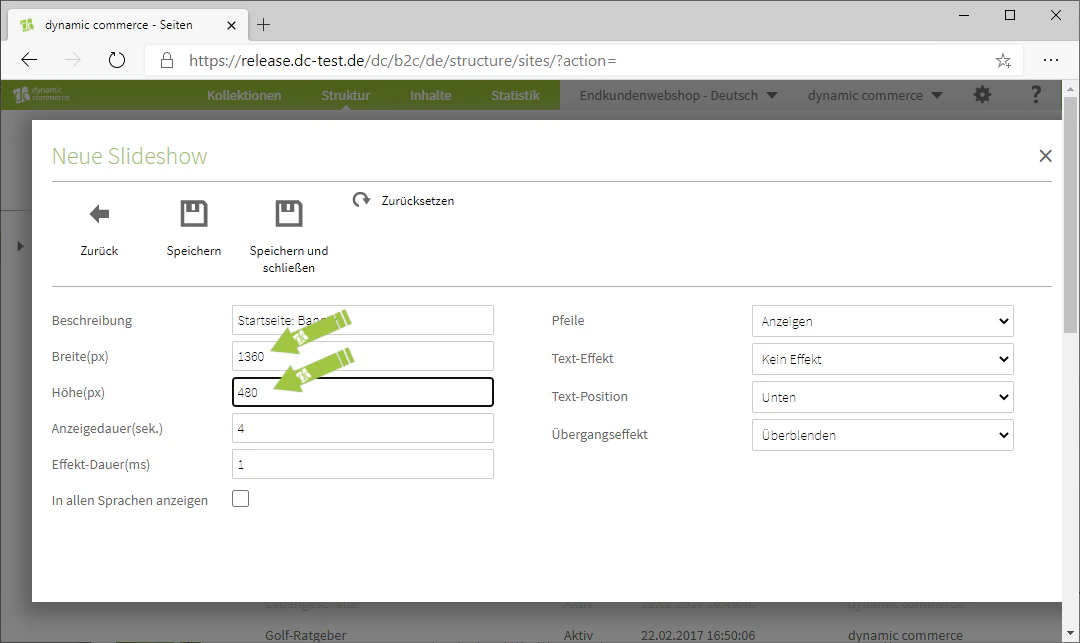Click the Anzeigedauer(sek.) input field
The height and width of the screenshot is (643, 1080).
[363, 428]
